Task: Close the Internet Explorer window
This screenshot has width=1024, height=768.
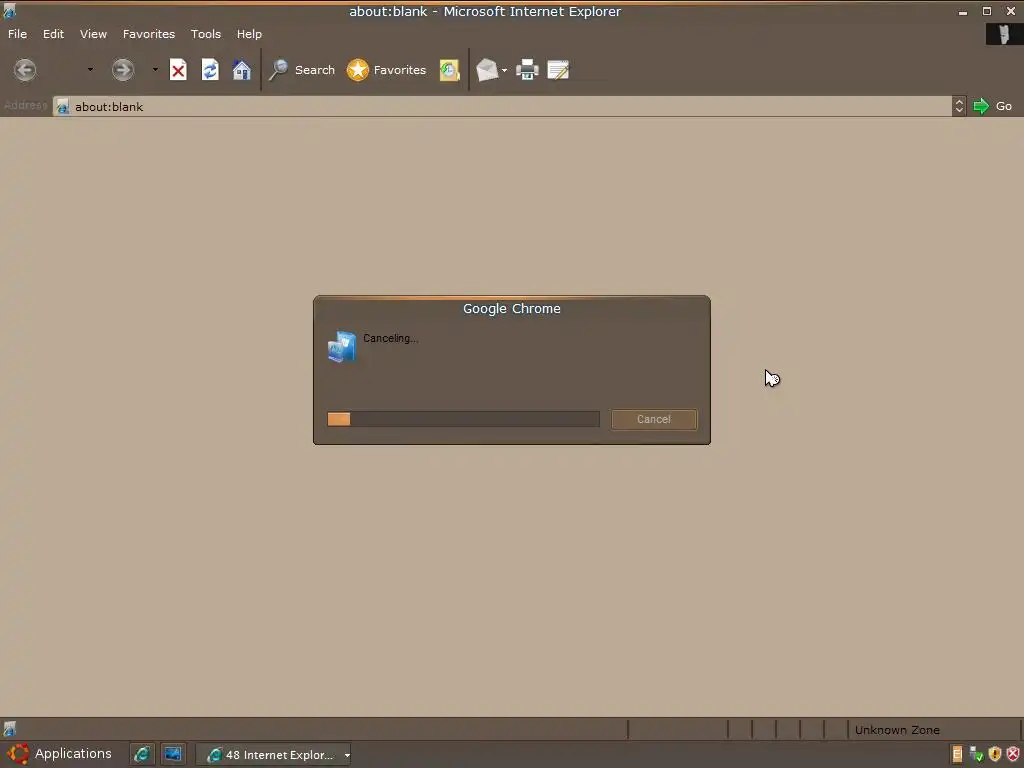Action: click(1011, 11)
